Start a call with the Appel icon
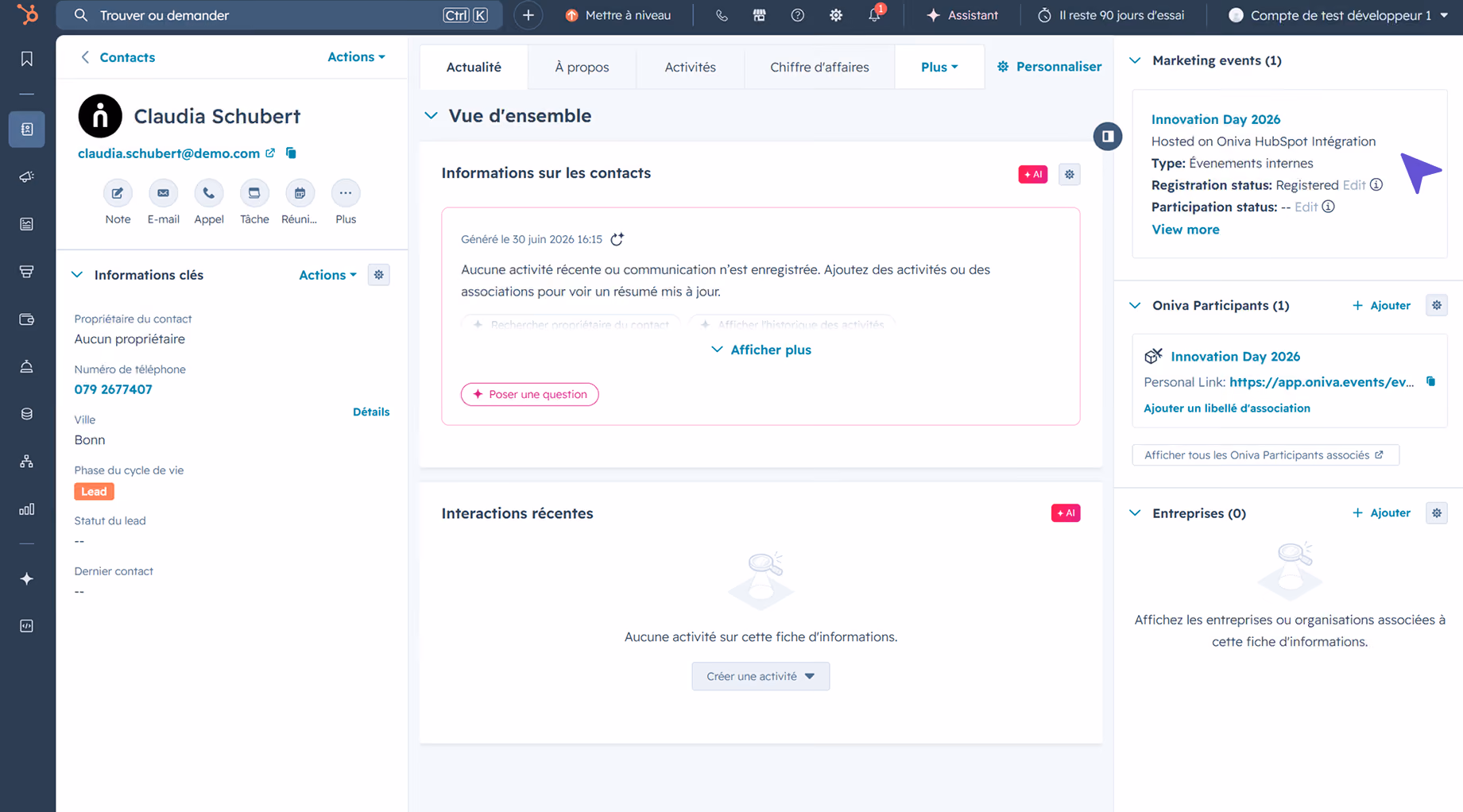Screen dimensions: 1463x812 (x=209, y=193)
